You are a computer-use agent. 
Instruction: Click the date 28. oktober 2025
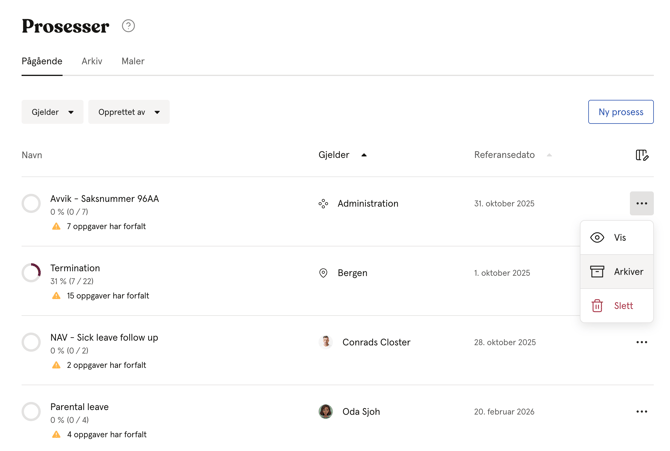505,342
